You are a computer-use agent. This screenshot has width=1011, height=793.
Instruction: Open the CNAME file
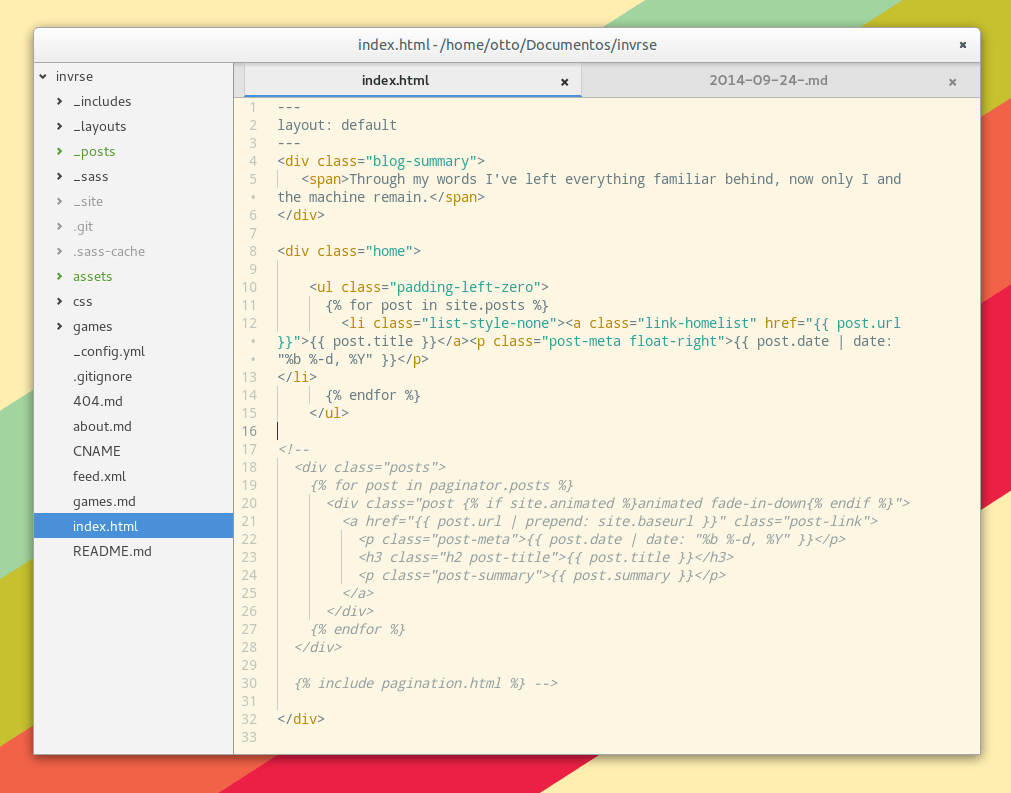[97, 451]
